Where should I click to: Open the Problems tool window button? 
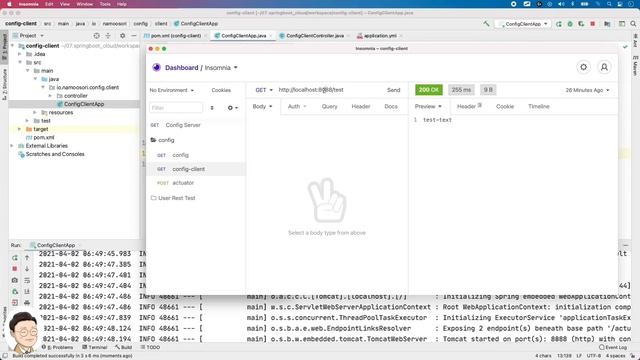click(x=58, y=347)
